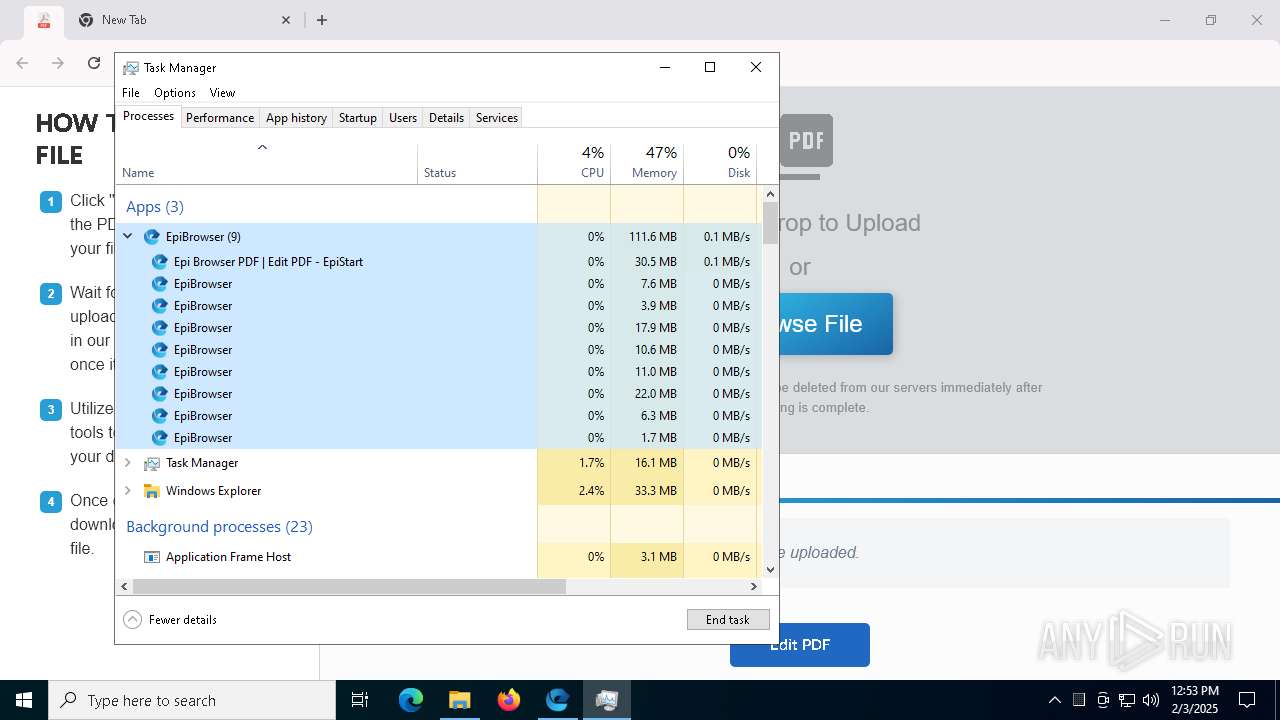1280x720 pixels.
Task: Click the Task Manager process row icon
Action: 152,463
